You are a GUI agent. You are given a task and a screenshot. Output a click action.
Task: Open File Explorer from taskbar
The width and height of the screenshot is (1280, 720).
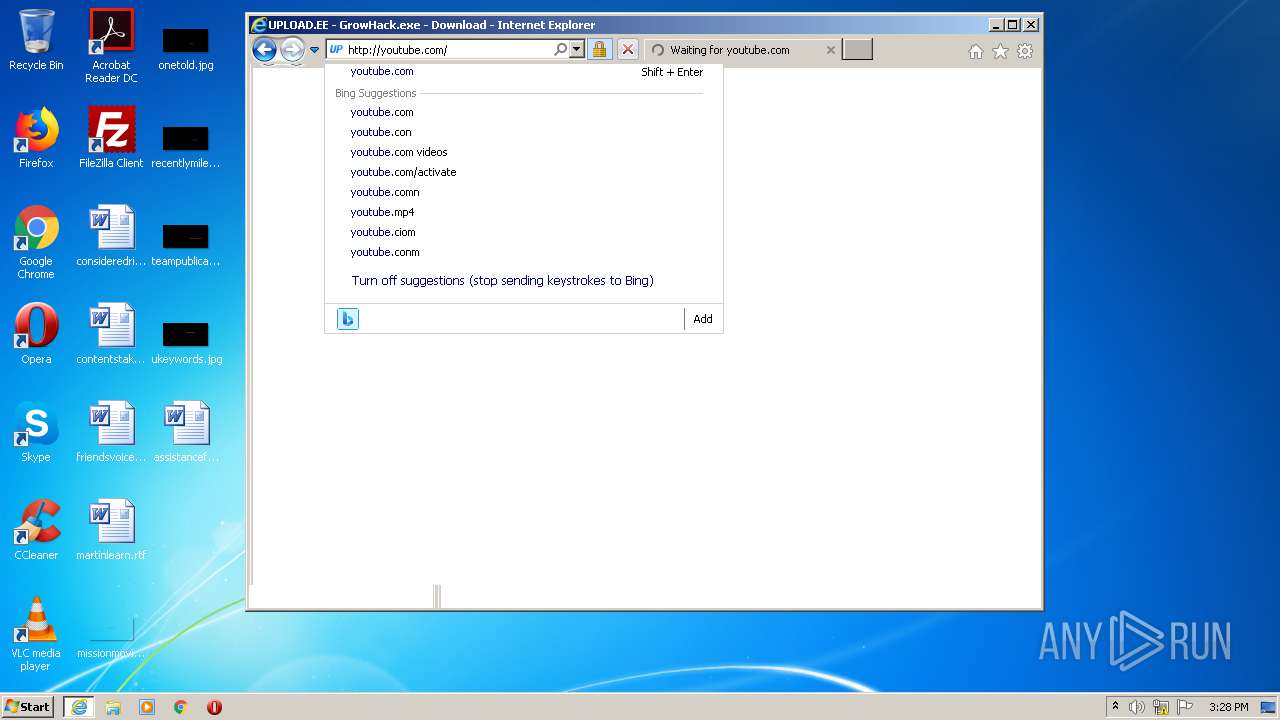pyautogui.click(x=113, y=707)
